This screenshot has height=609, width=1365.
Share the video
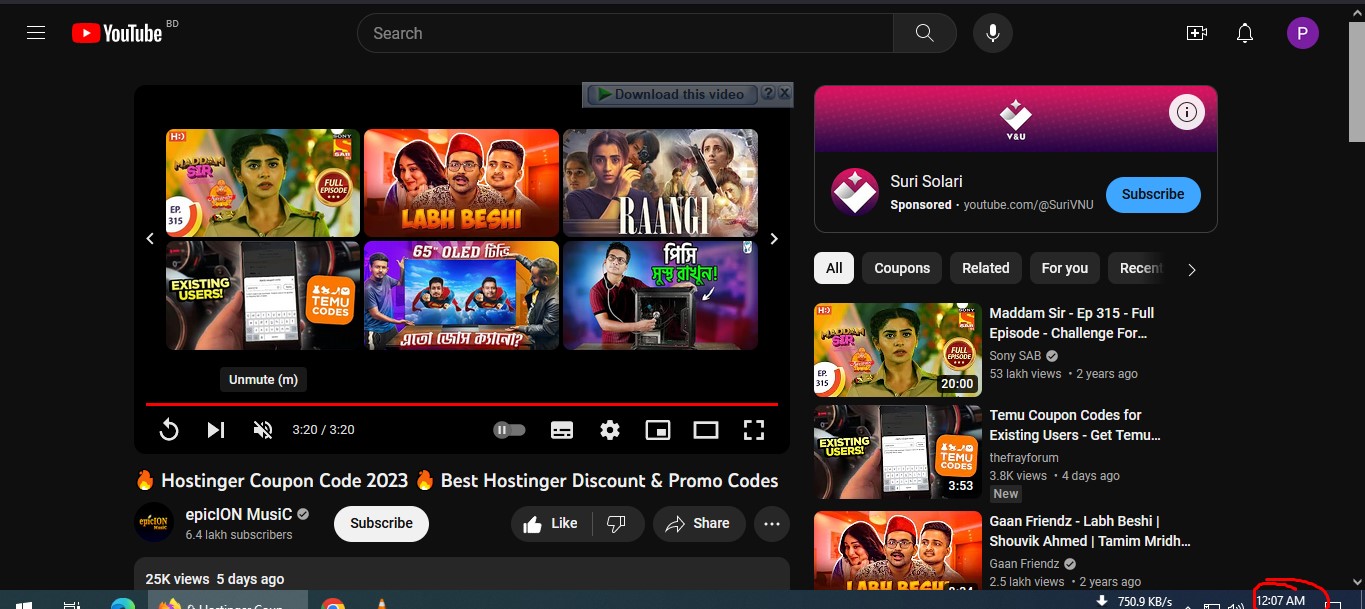point(698,523)
